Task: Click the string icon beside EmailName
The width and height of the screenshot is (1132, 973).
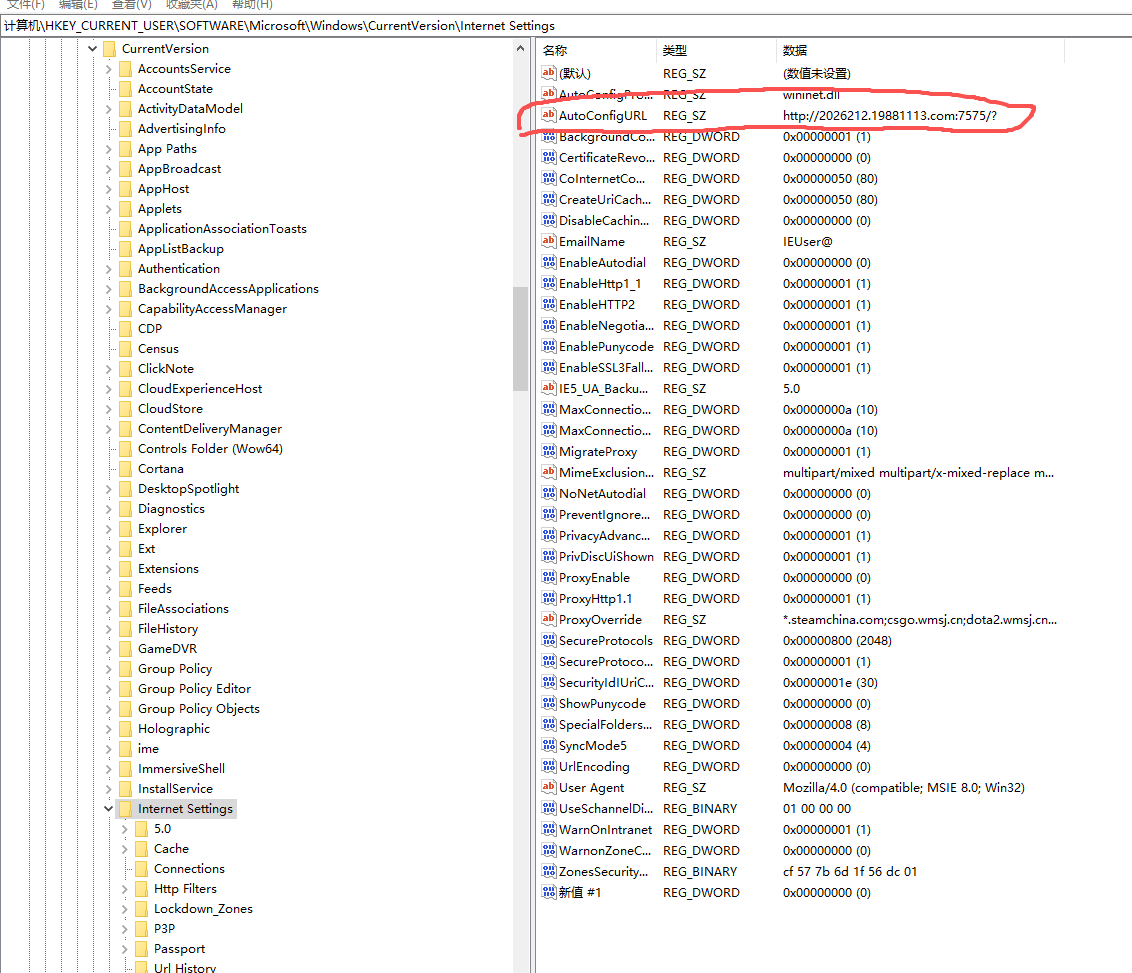Action: click(x=549, y=241)
